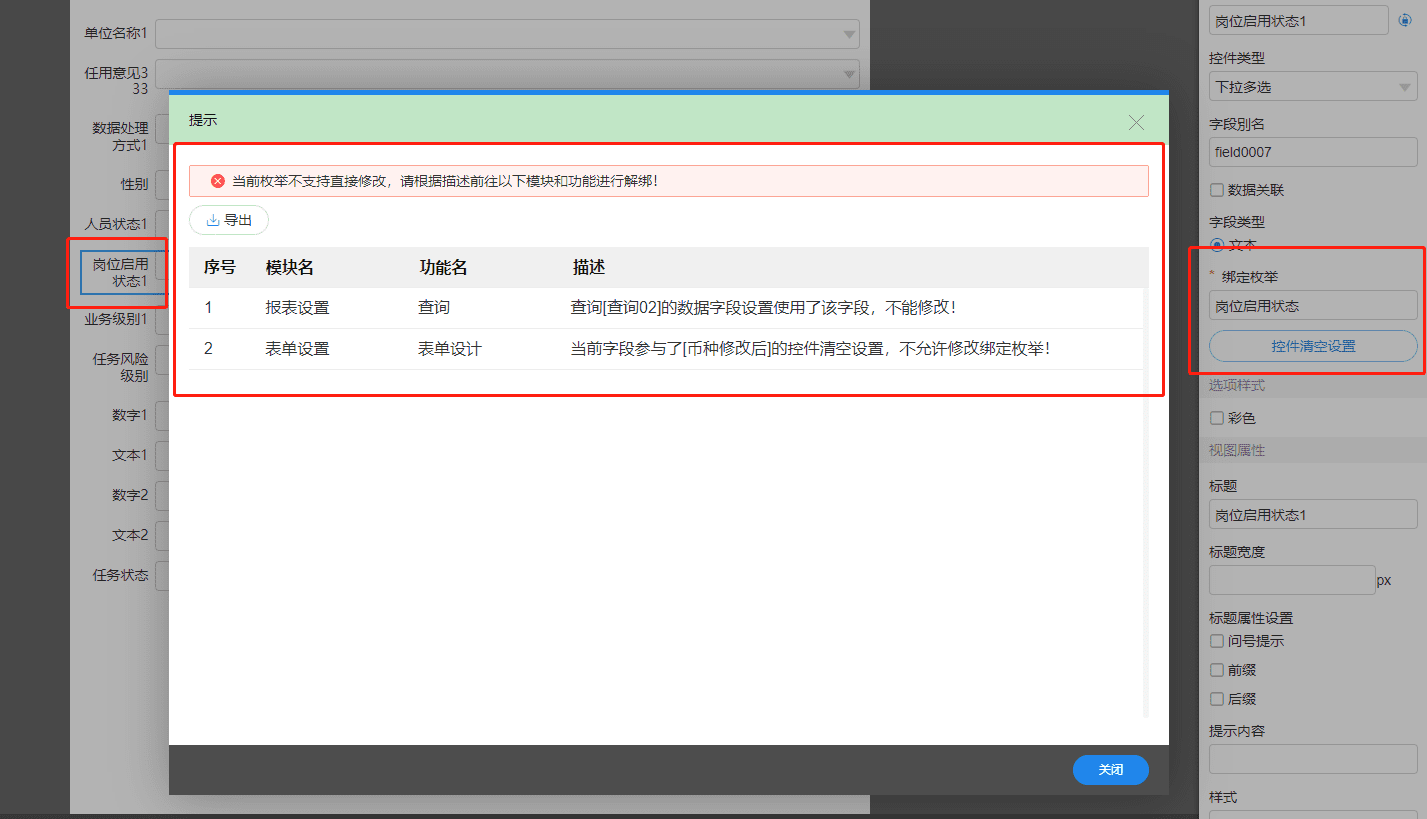Open the 任用意见333 dropdown
This screenshot has height=819, width=1427.
507,74
